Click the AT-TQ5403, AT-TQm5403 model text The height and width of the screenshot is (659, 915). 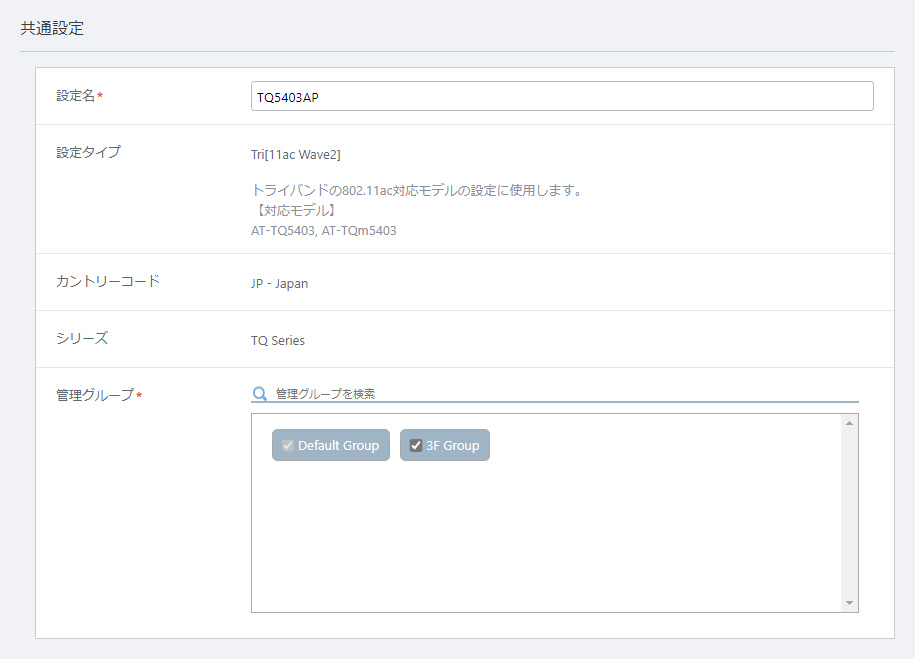point(324,231)
